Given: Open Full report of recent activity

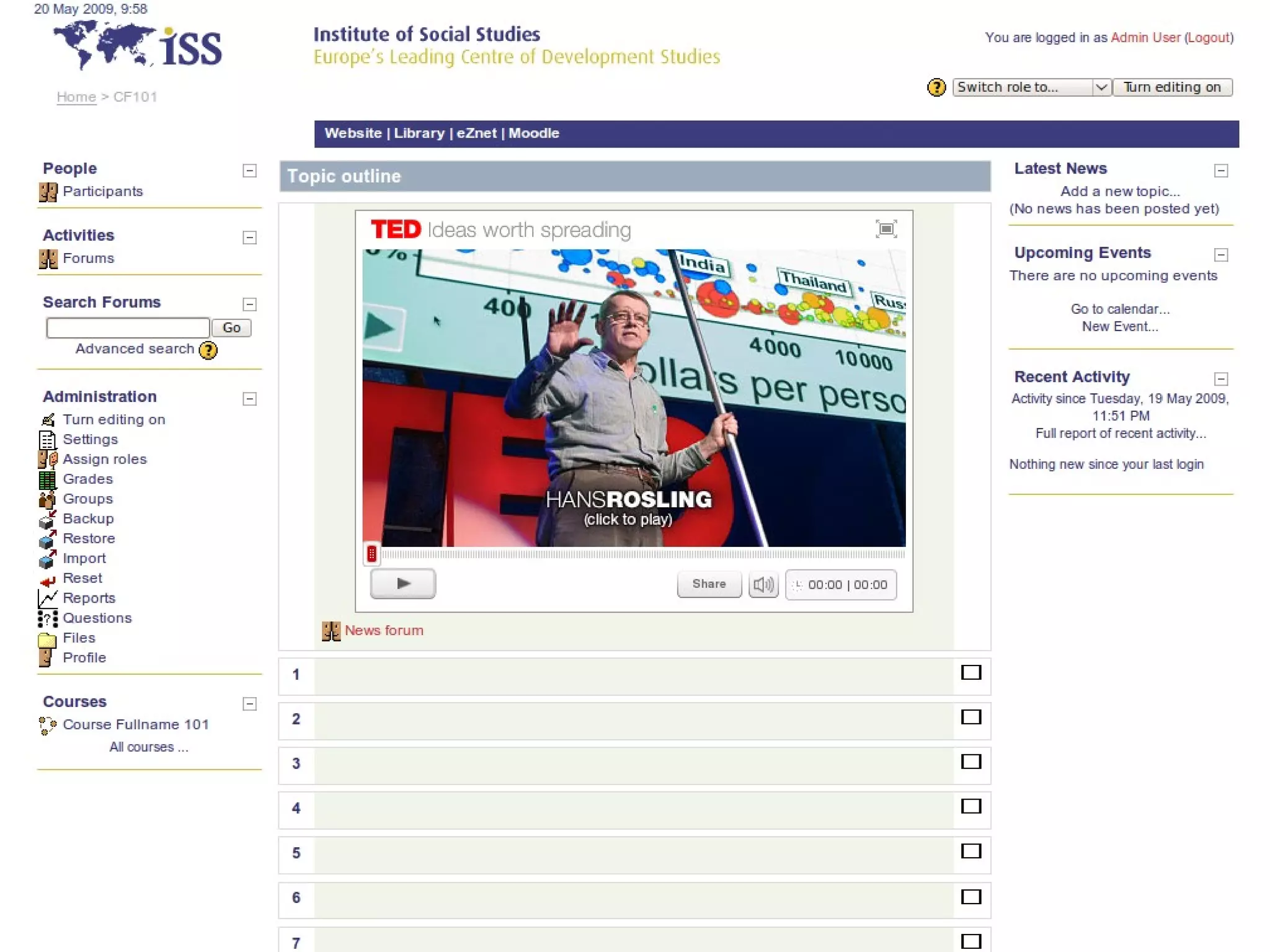Looking at the screenshot, I should click(x=1121, y=434).
